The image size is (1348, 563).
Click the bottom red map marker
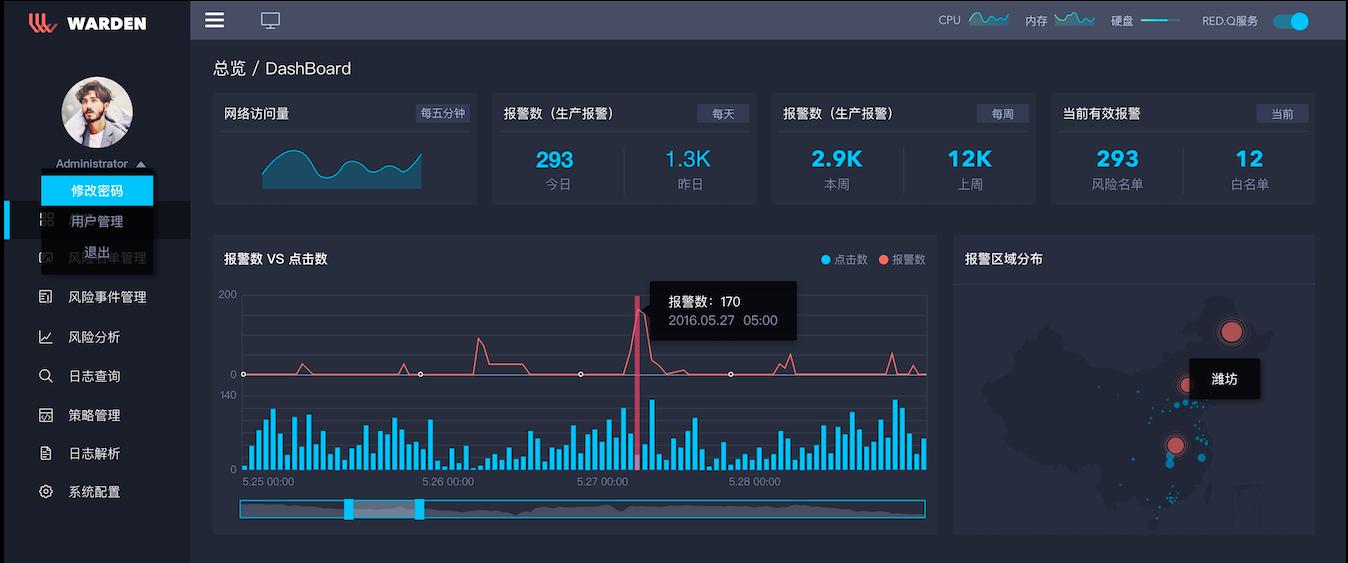pos(1176,445)
